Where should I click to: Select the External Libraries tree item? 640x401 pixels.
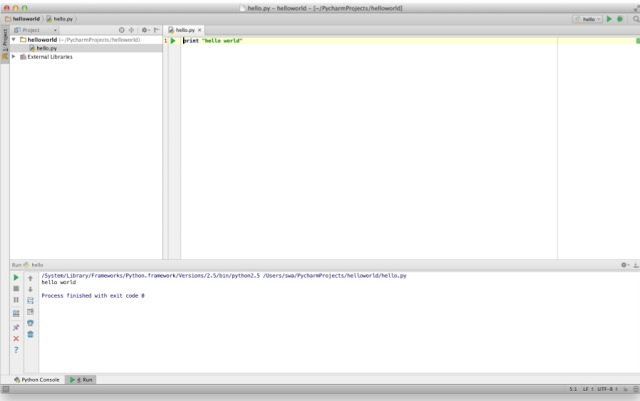pyautogui.click(x=46, y=57)
